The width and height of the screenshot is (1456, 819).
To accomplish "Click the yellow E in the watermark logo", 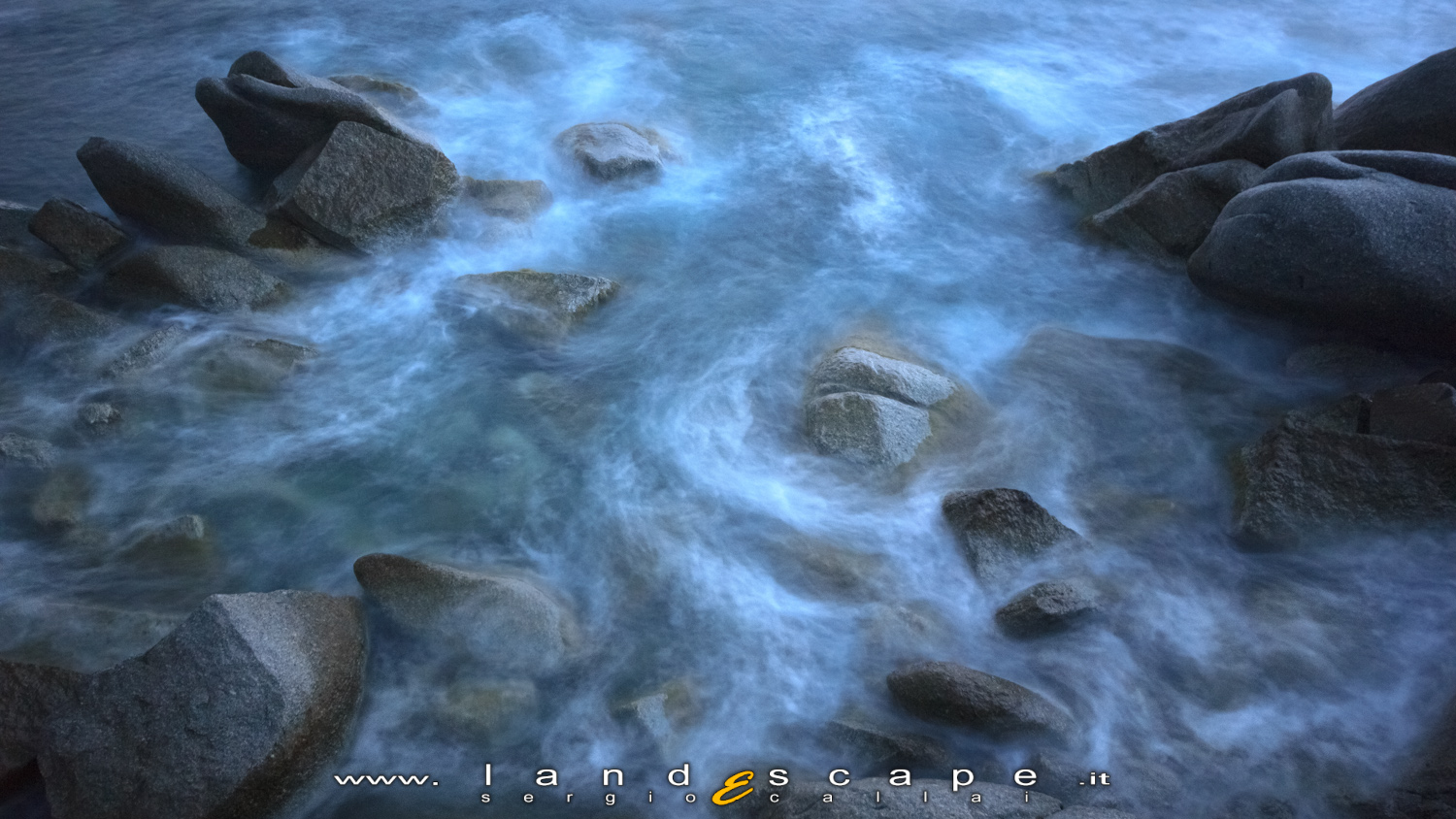I will tap(735, 788).
